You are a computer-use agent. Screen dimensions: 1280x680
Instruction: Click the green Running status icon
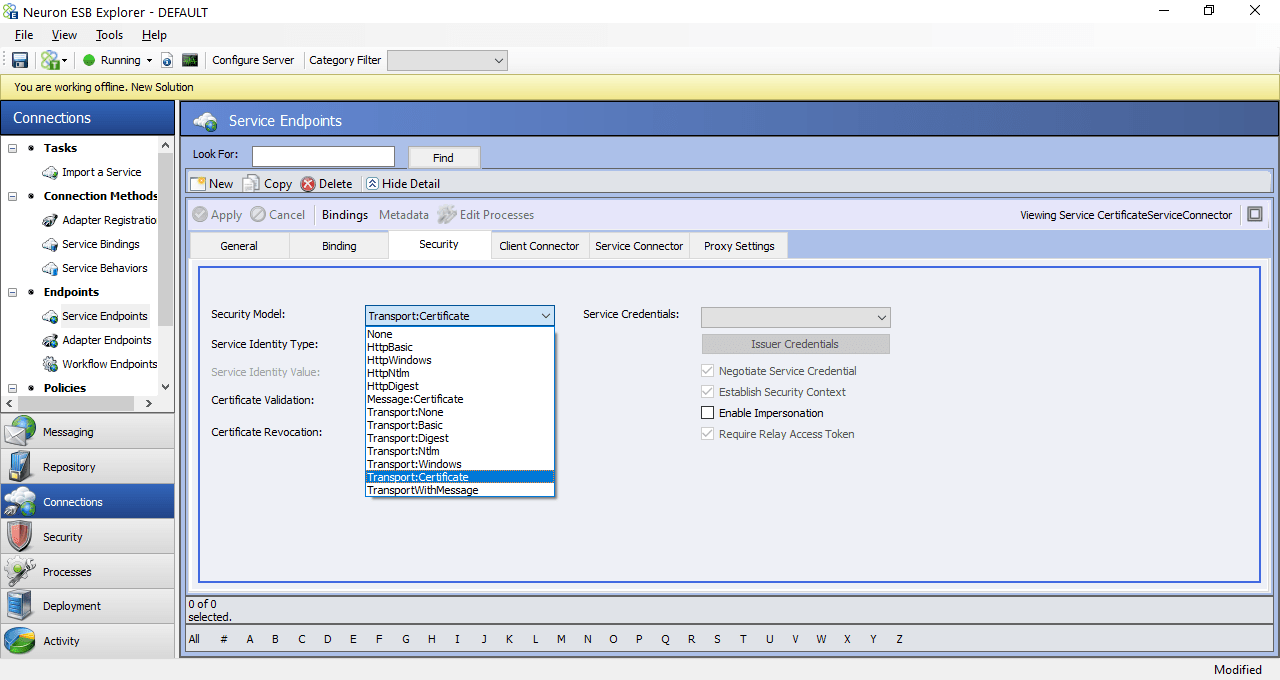[x=89, y=60]
